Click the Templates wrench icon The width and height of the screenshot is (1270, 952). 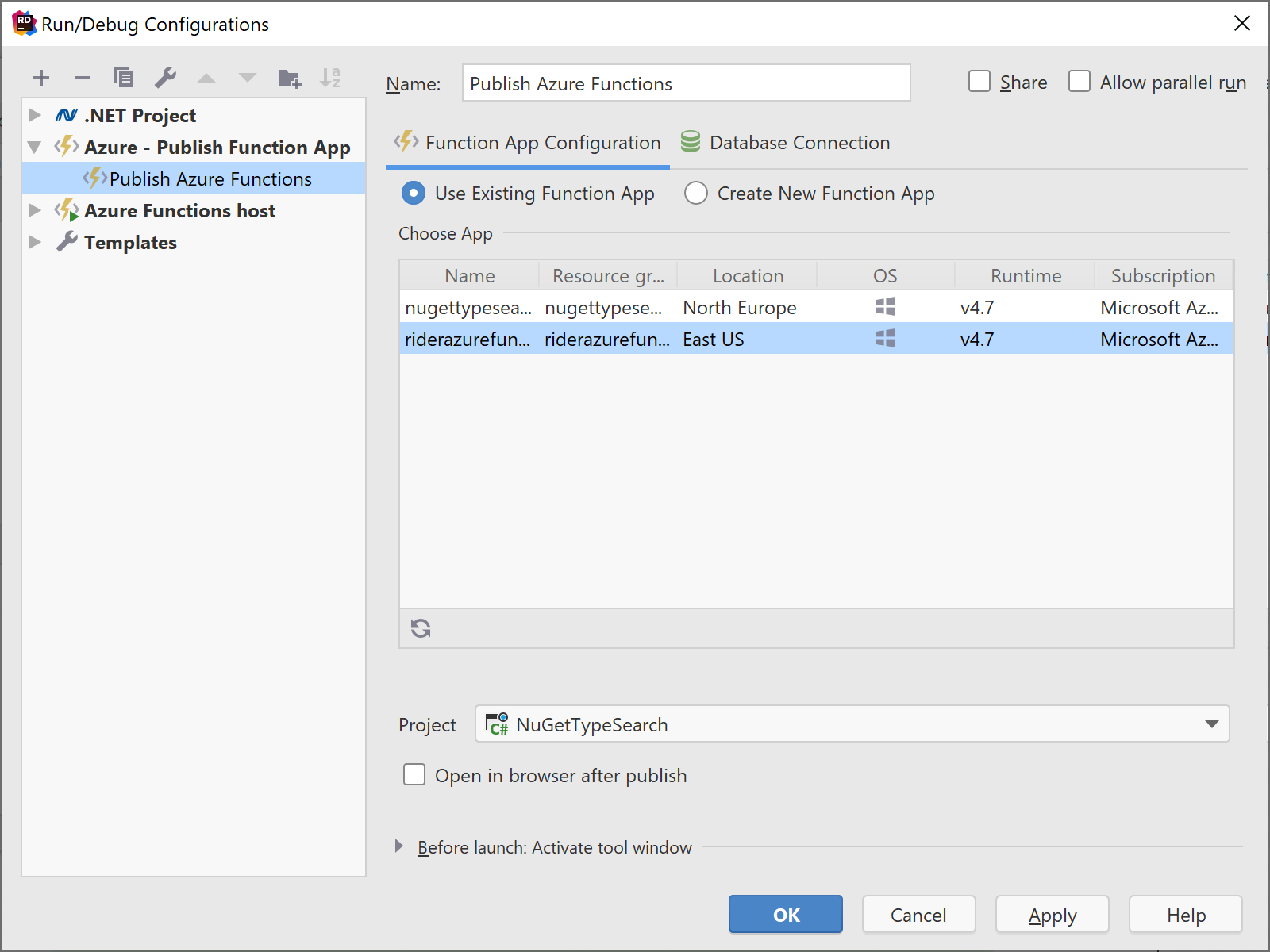tap(67, 243)
